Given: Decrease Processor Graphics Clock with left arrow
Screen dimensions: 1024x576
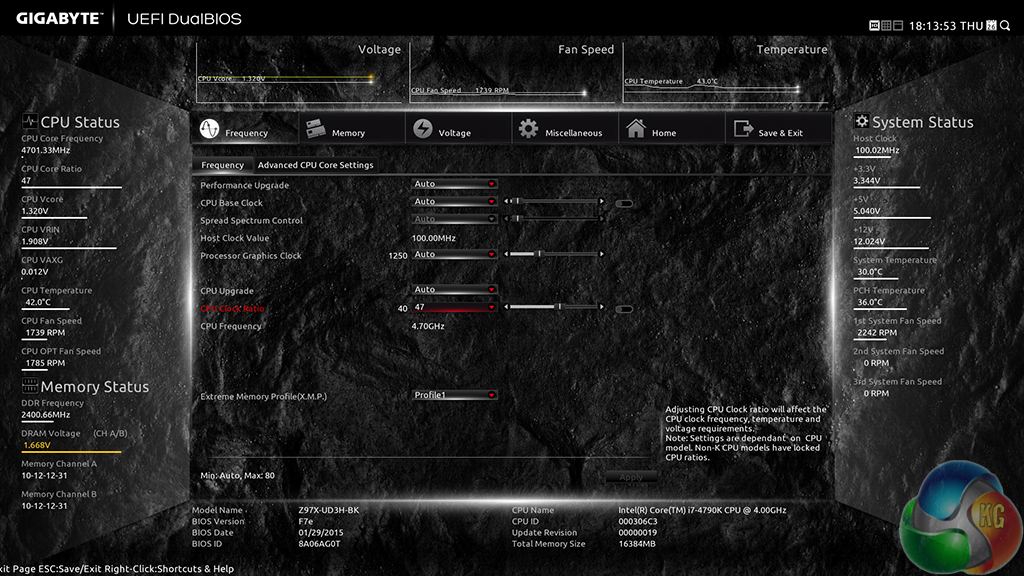Looking at the screenshot, I should [506, 254].
